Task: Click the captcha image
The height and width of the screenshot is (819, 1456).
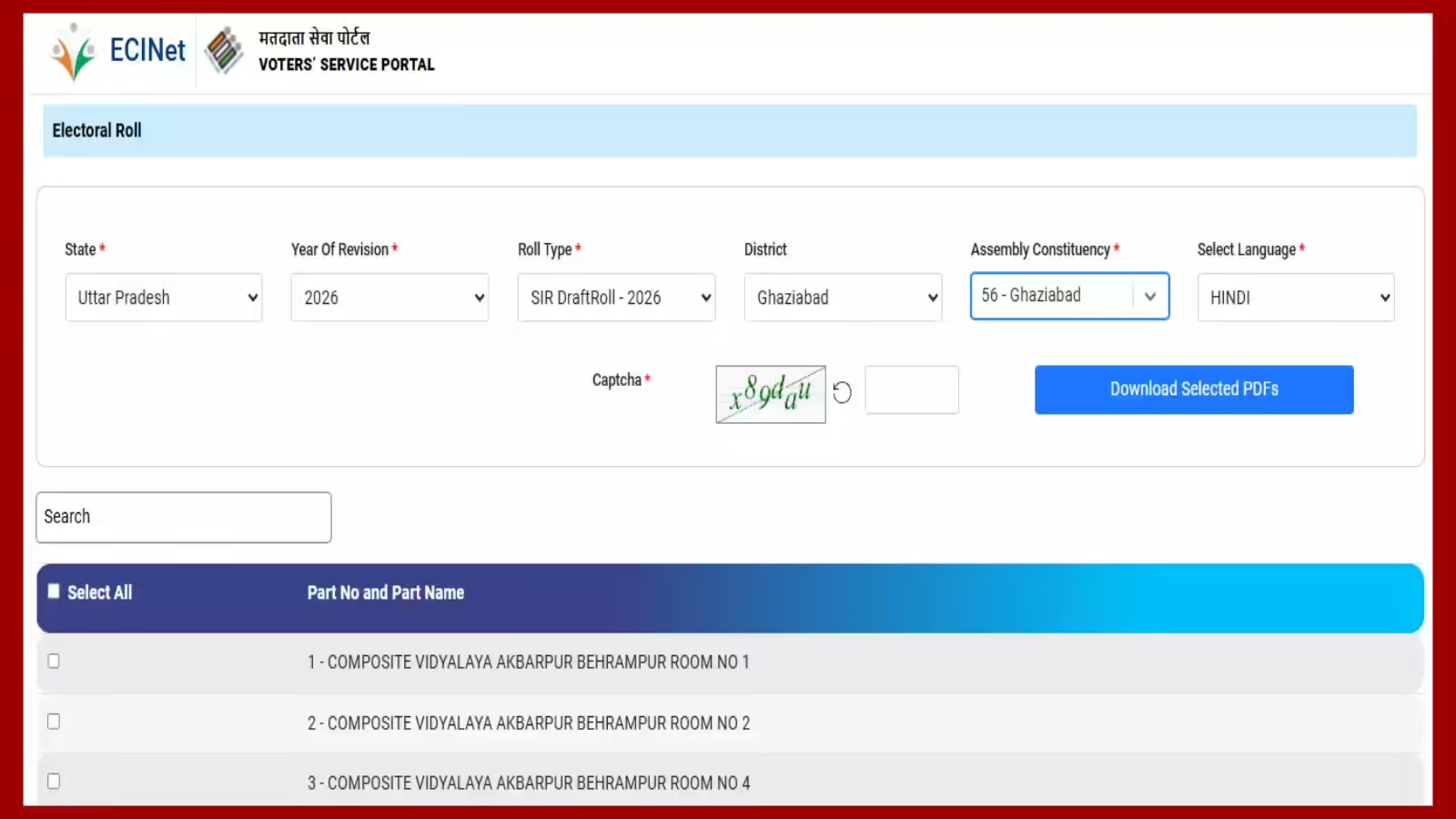Action: point(770,394)
